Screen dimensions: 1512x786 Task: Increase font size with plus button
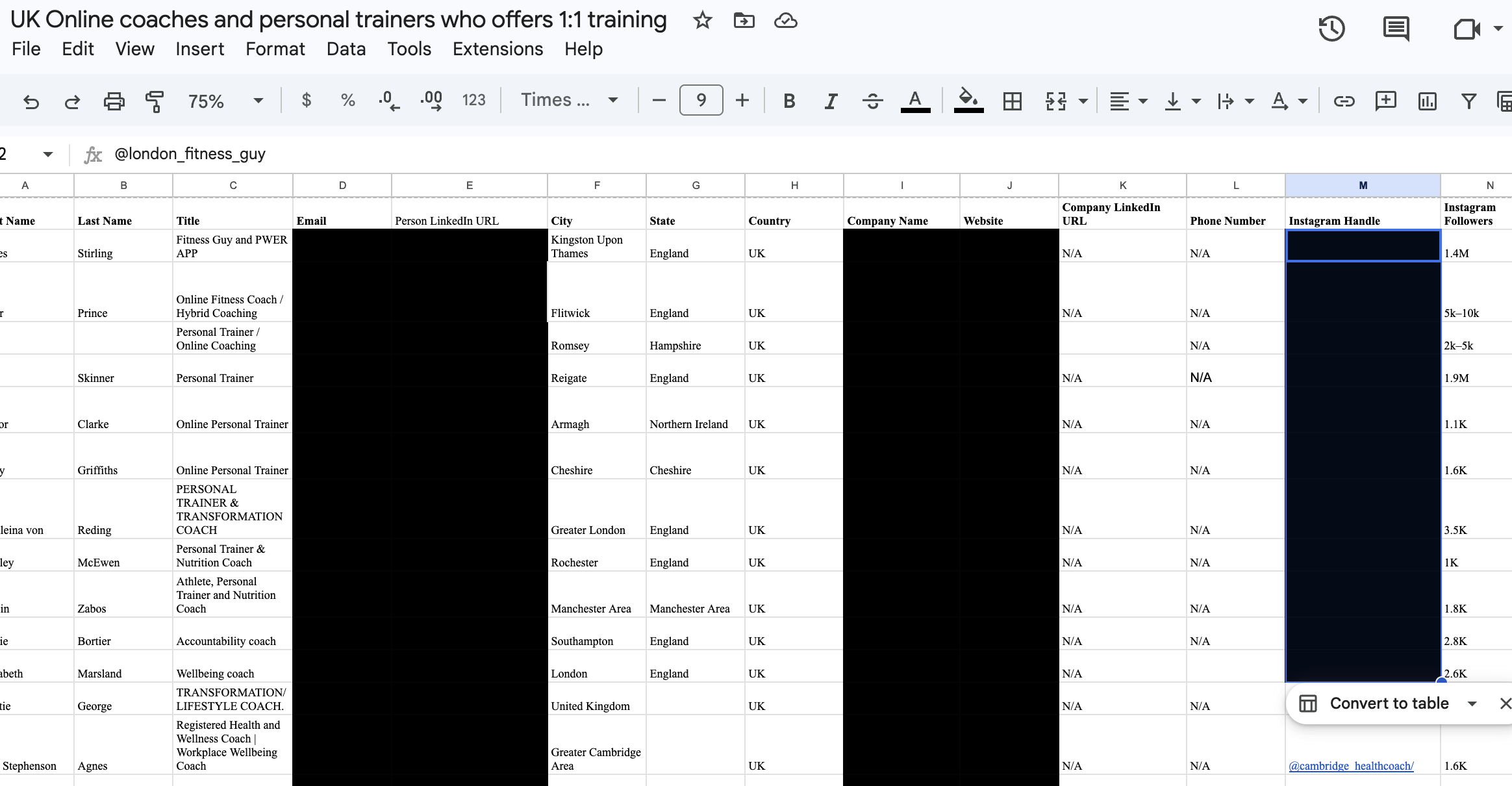pos(742,100)
